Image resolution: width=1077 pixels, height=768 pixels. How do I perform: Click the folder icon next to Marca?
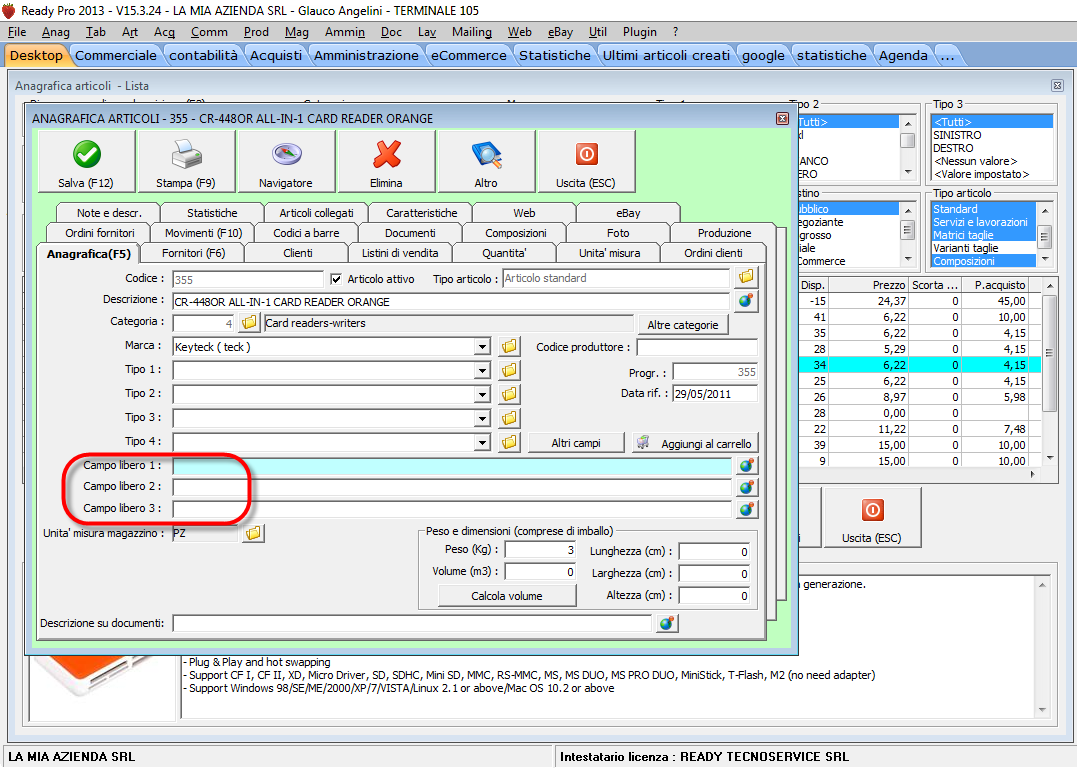[x=509, y=347]
